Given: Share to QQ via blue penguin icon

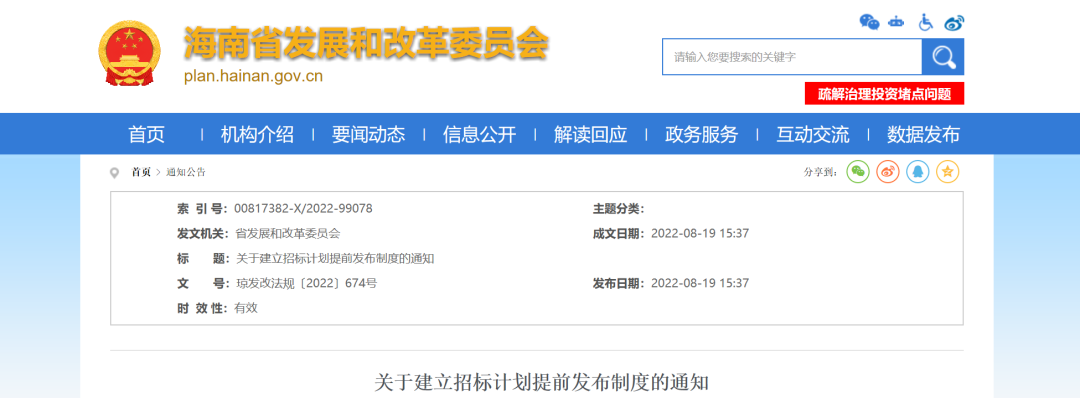Looking at the screenshot, I should pyautogui.click(x=917, y=171).
